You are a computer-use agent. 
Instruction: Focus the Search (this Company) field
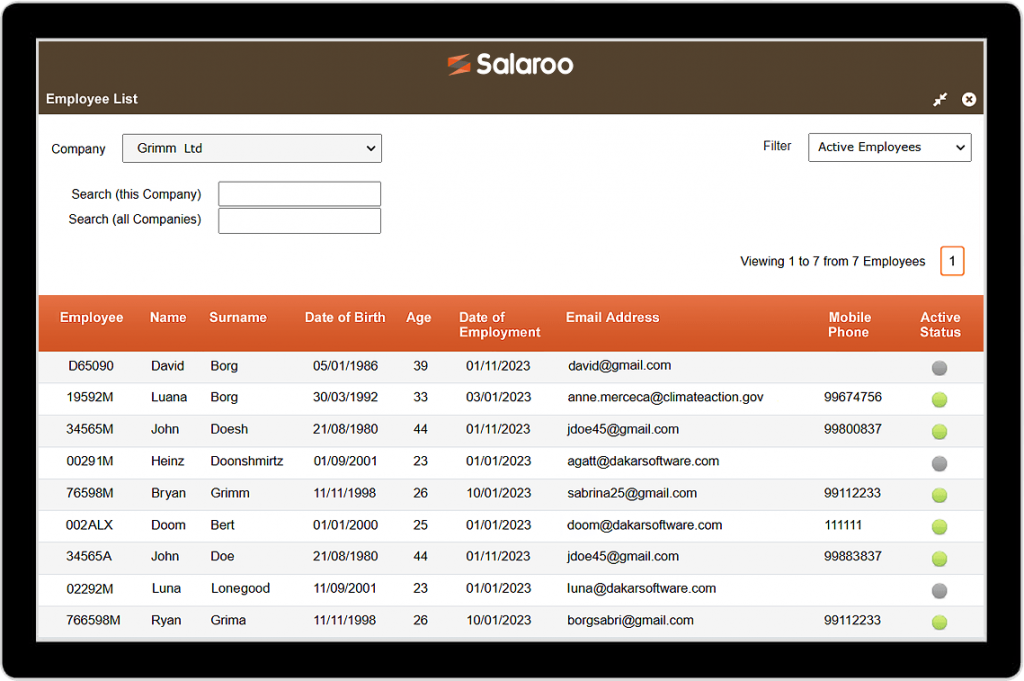pyautogui.click(x=299, y=194)
